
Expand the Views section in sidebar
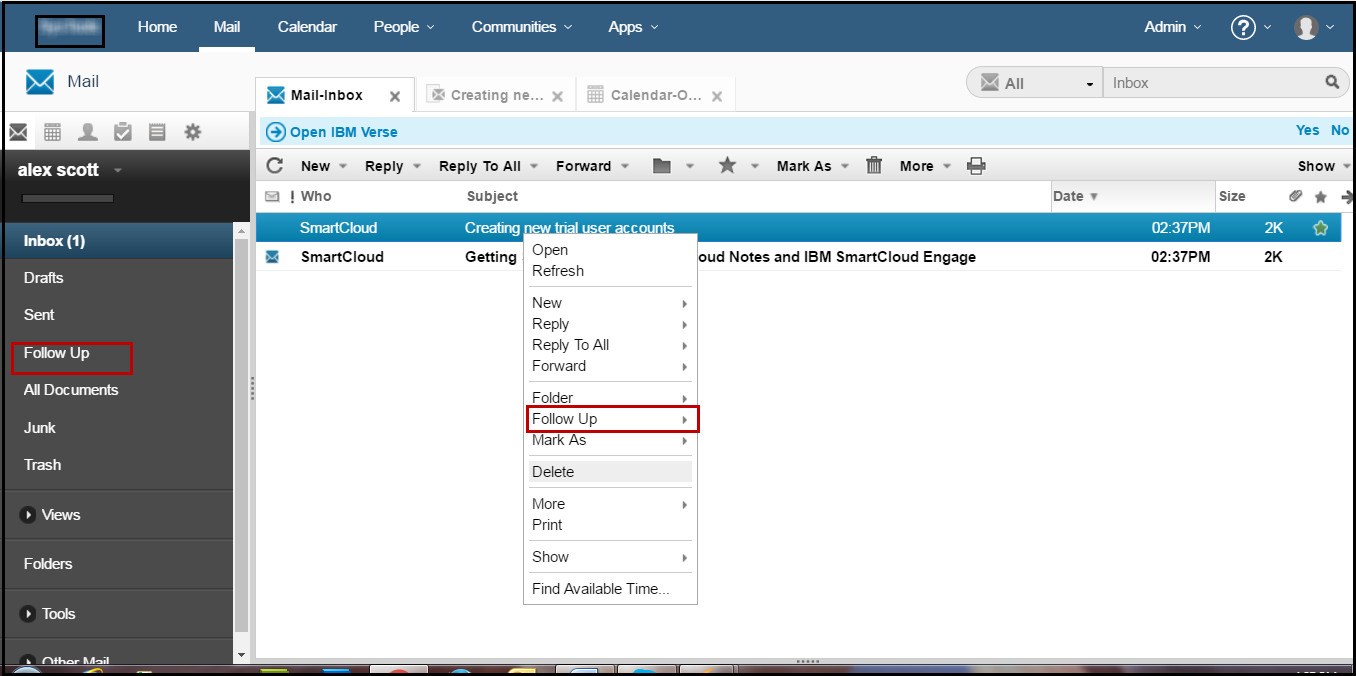tap(28, 515)
